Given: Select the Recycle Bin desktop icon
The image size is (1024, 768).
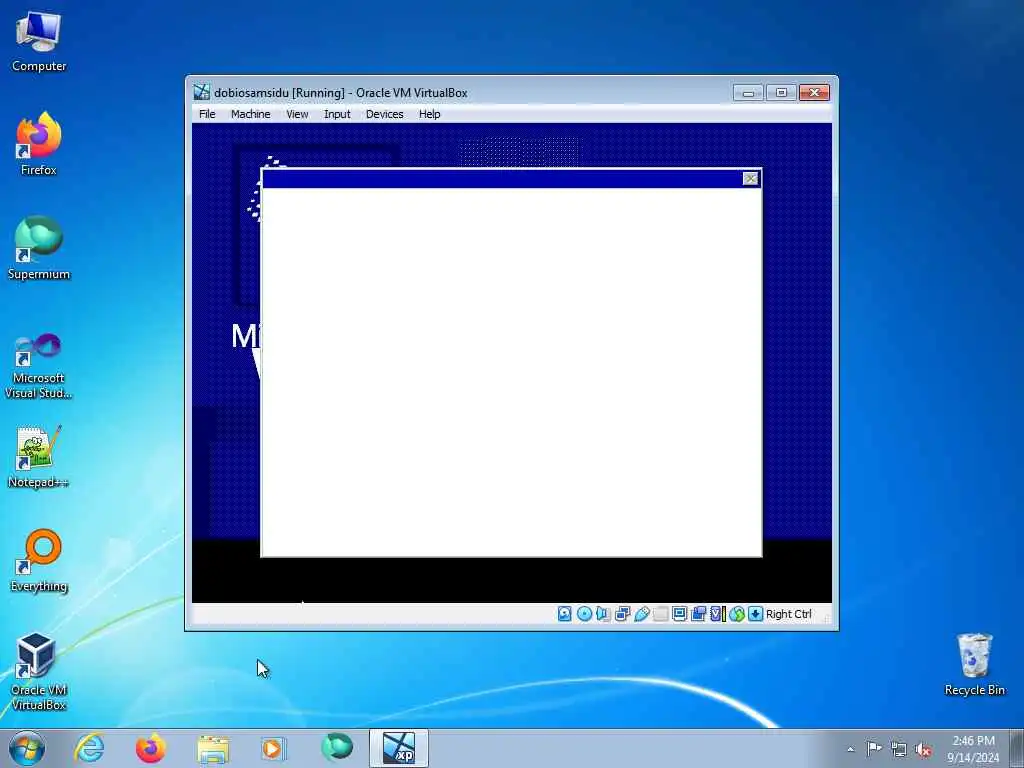Looking at the screenshot, I should click(974, 665).
